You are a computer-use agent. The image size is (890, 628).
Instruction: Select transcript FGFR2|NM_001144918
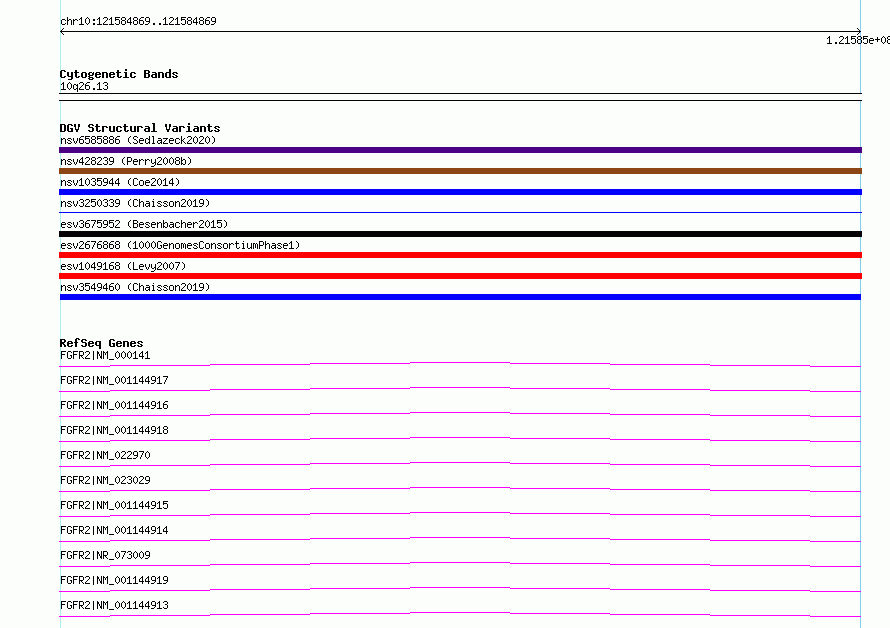click(114, 430)
